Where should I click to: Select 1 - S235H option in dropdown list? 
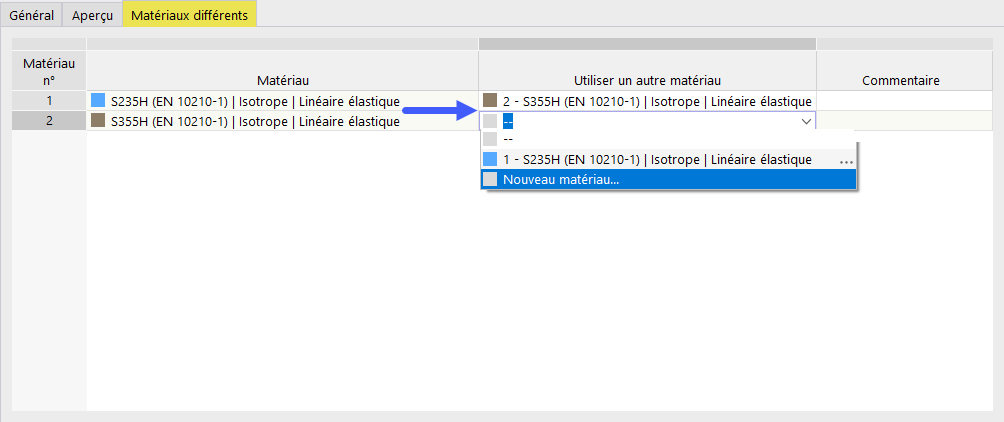tap(668, 159)
